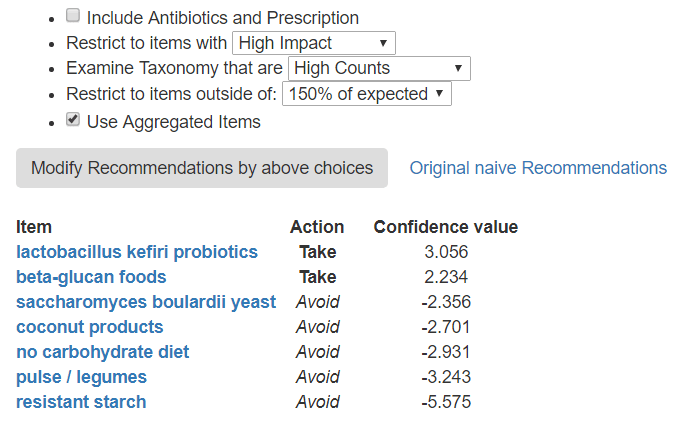Click Modify Recommendations by above choices
The width and height of the screenshot is (681, 435).
pos(202,168)
